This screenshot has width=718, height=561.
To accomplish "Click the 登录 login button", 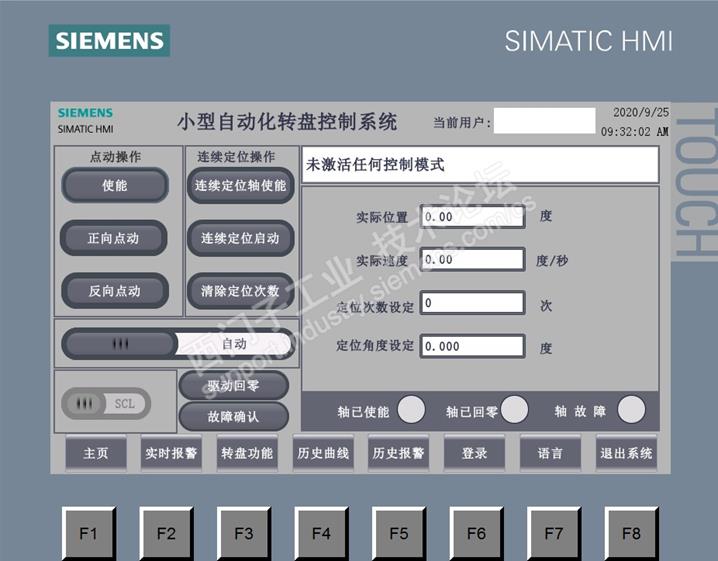I will point(474,453).
